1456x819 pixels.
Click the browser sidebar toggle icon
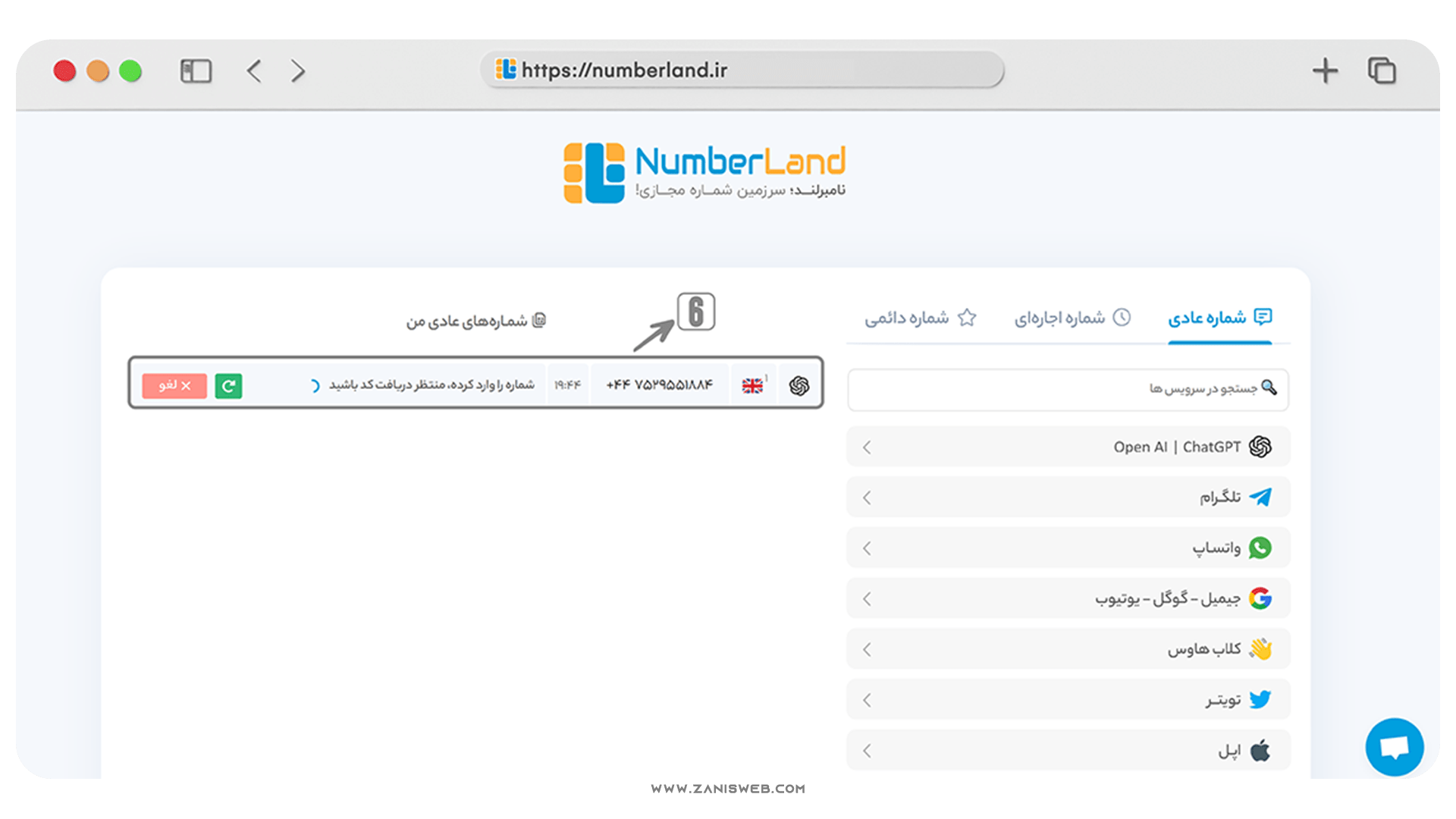pyautogui.click(x=196, y=71)
